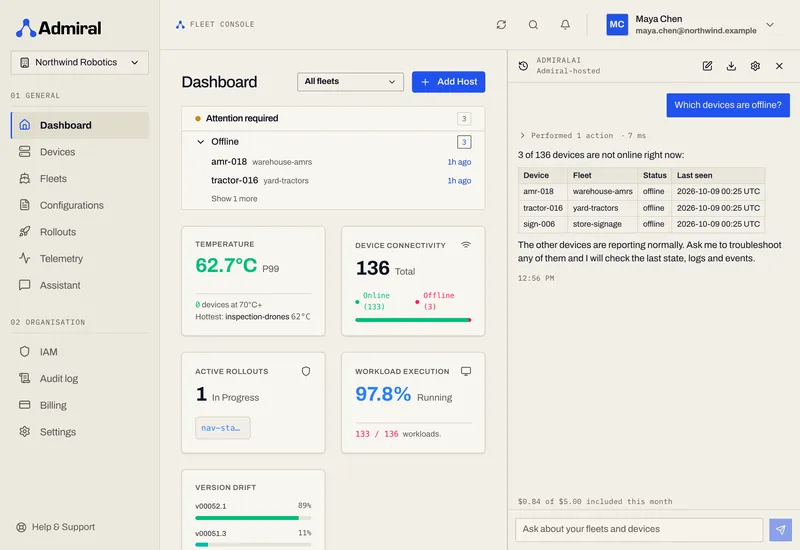This screenshot has height=550, width=800.
Task: Click the nav-sta… rollout chip
Action: [x=222, y=428]
